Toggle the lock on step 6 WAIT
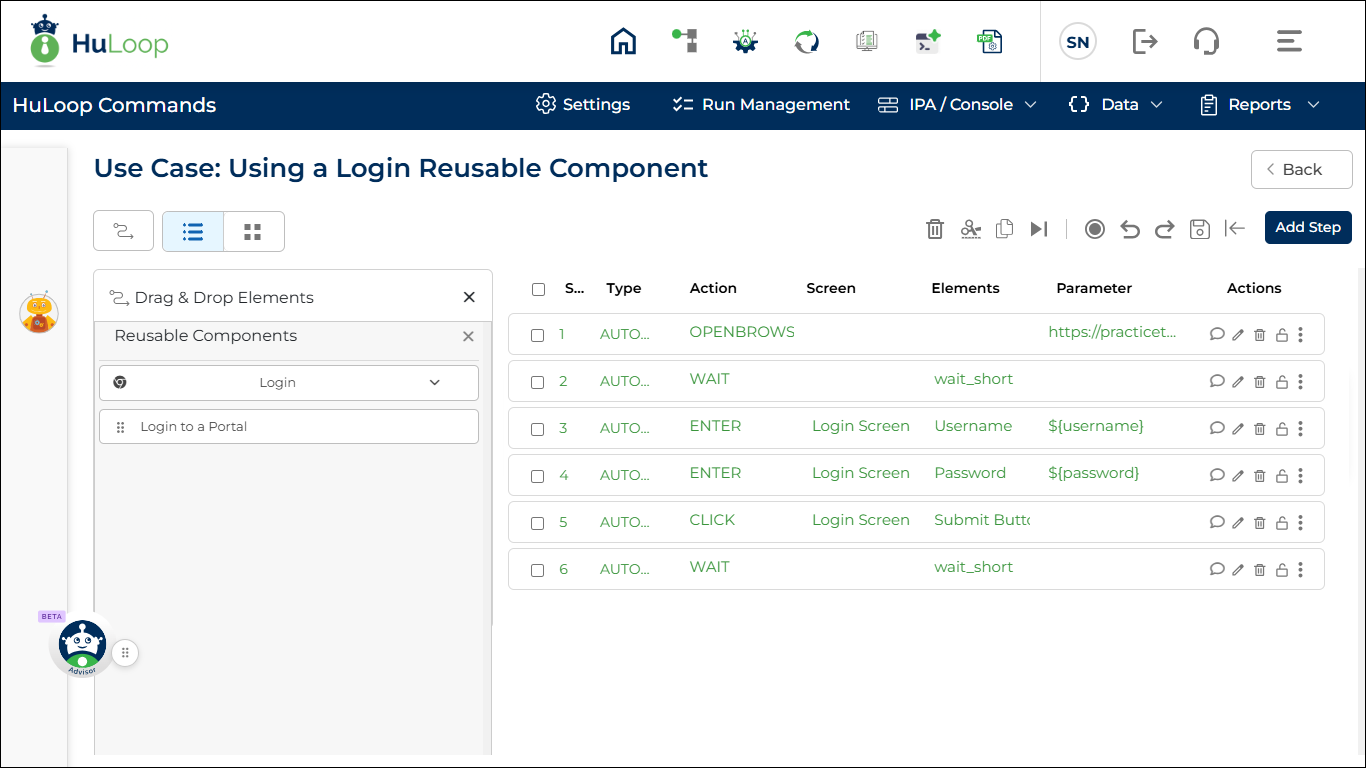Screen dimensions: 1366x768 (1281, 570)
